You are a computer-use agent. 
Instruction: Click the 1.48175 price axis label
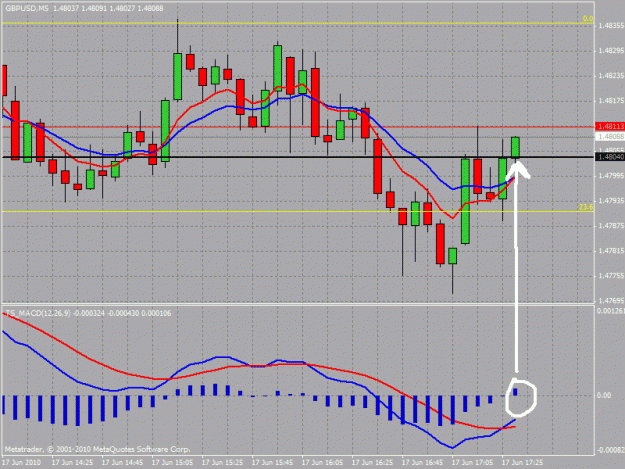611,101
